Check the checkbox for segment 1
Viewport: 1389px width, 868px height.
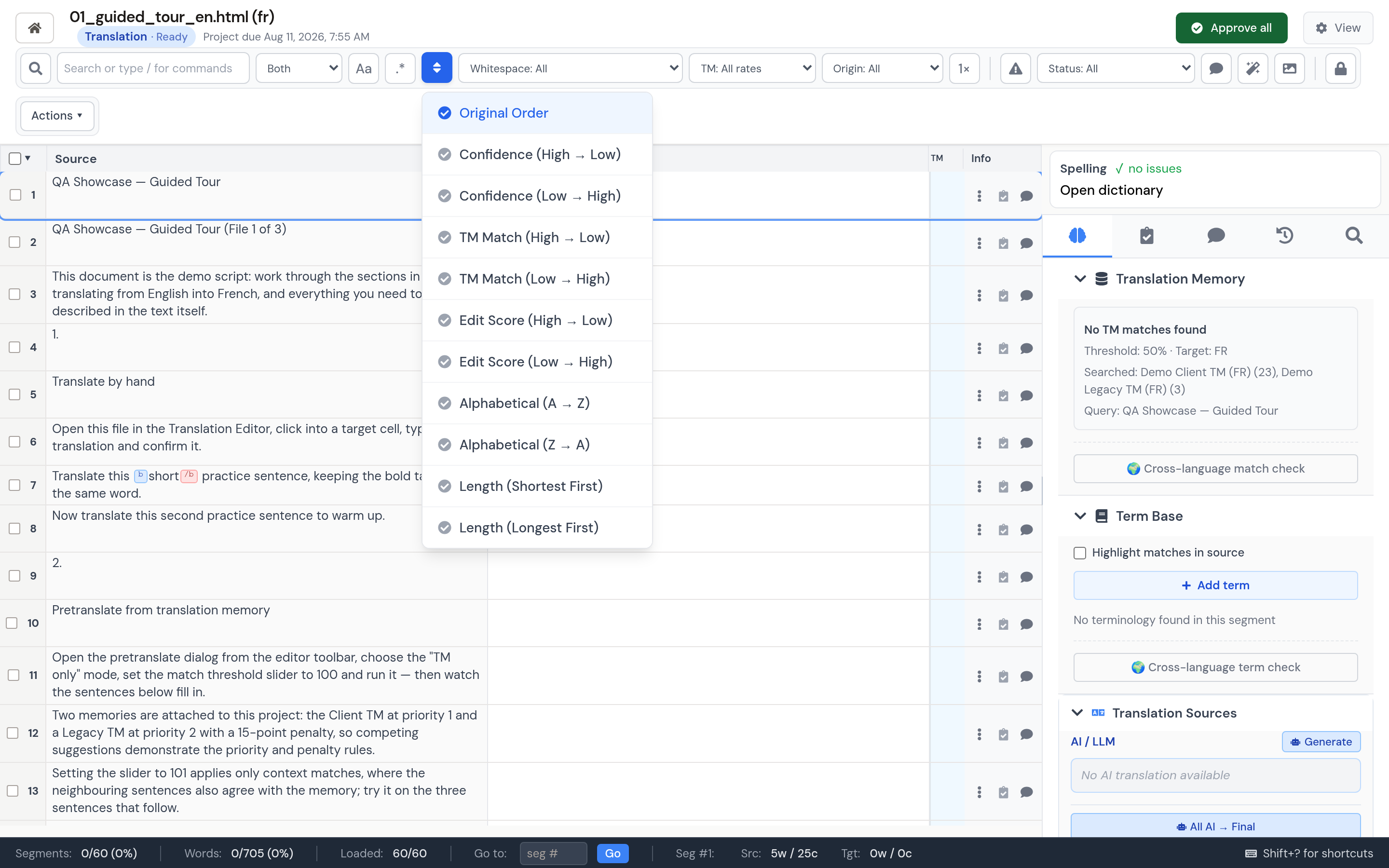click(15, 195)
